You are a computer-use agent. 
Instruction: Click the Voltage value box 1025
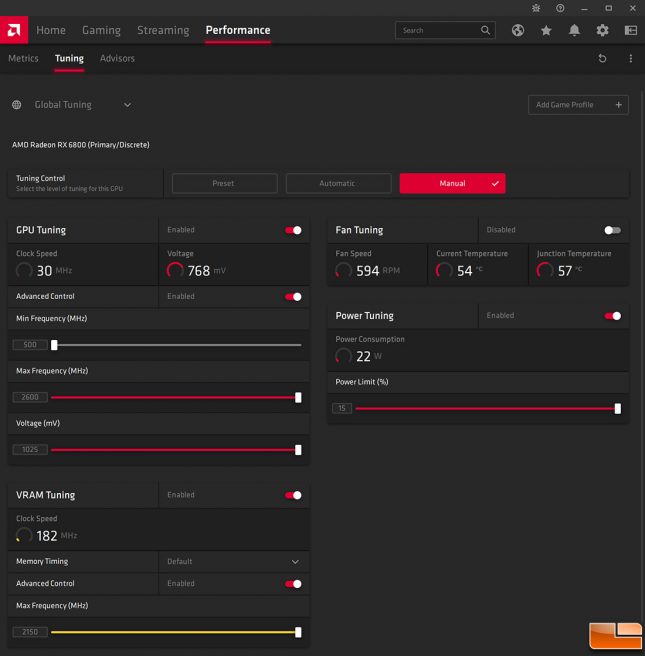coord(30,450)
